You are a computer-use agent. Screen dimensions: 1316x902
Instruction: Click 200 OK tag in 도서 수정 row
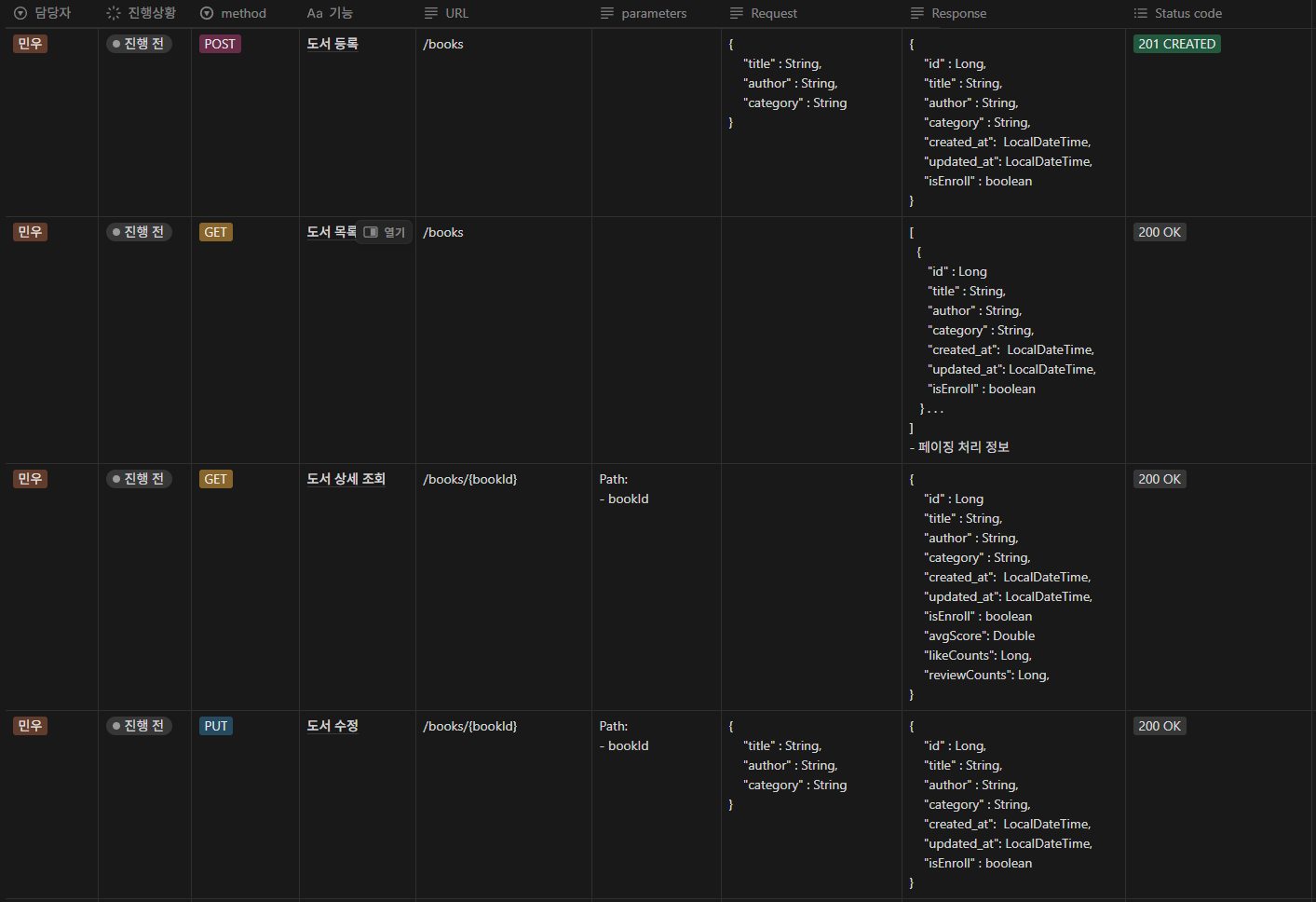pos(1160,726)
